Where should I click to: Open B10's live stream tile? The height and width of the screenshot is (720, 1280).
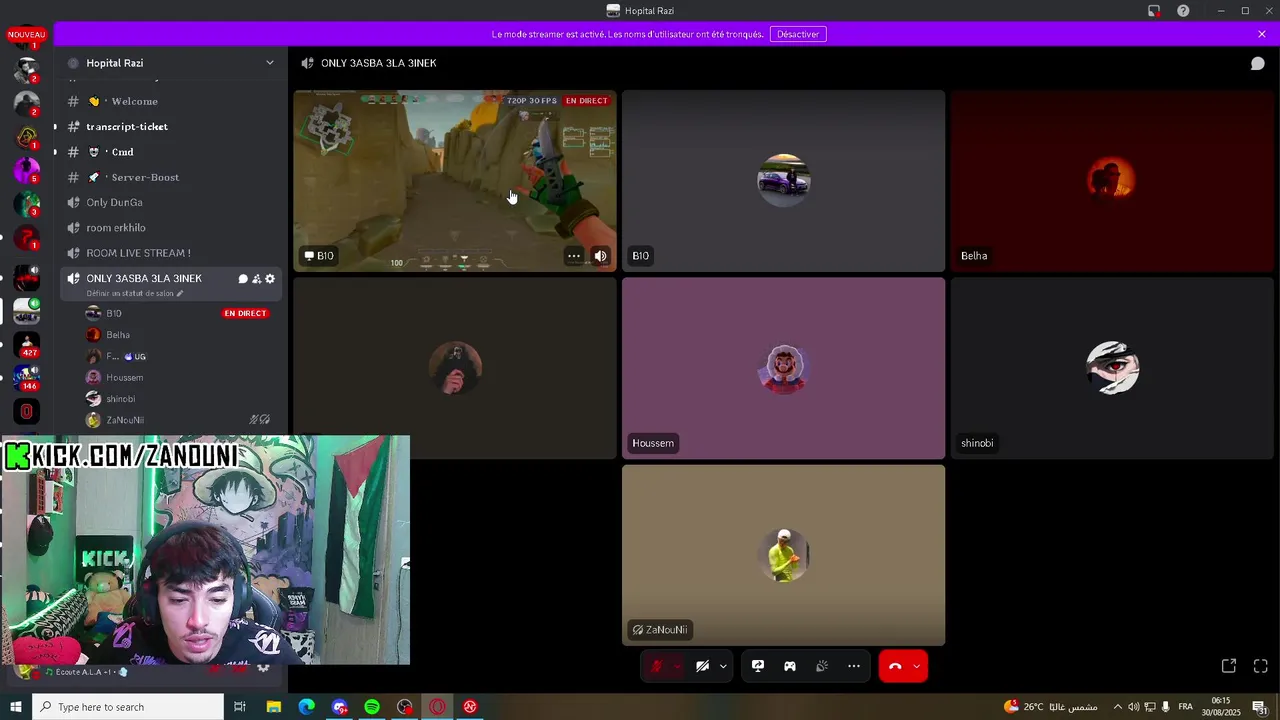pyautogui.click(x=455, y=181)
